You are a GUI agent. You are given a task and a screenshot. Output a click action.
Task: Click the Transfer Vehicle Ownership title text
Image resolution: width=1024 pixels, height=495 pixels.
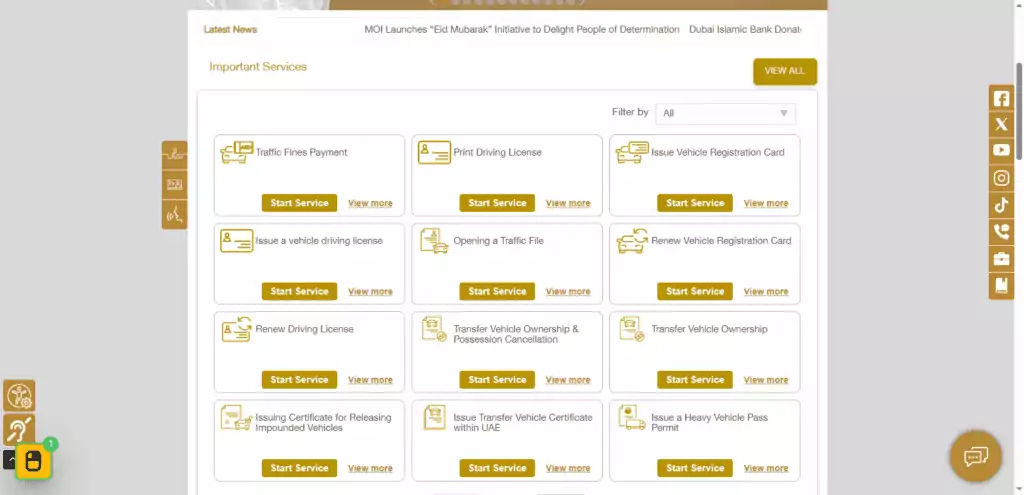709,329
